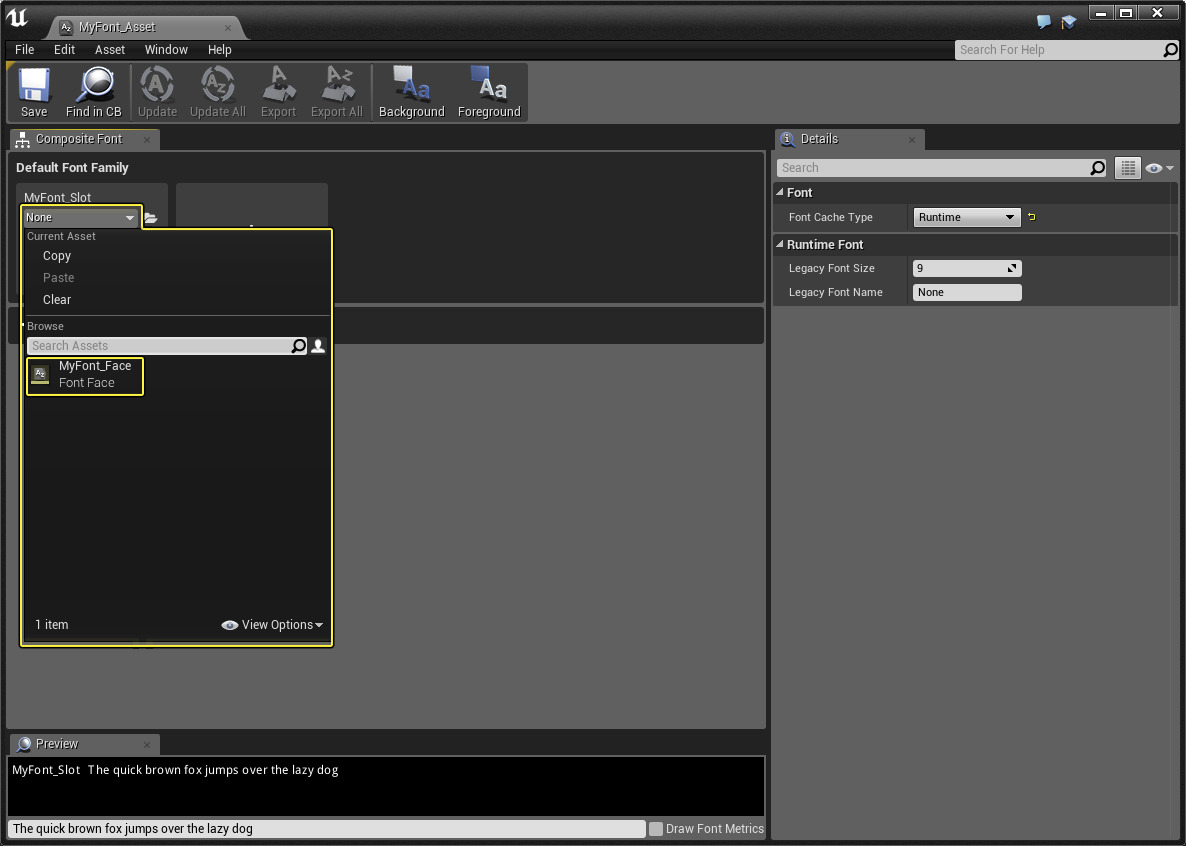The width and height of the screenshot is (1186, 846).
Task: Choose Clear from the Current Asset menu
Action: coord(57,300)
